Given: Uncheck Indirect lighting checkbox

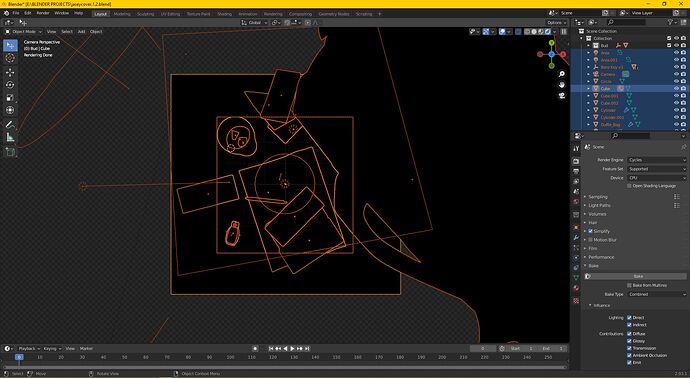Looking at the screenshot, I should coord(629,325).
